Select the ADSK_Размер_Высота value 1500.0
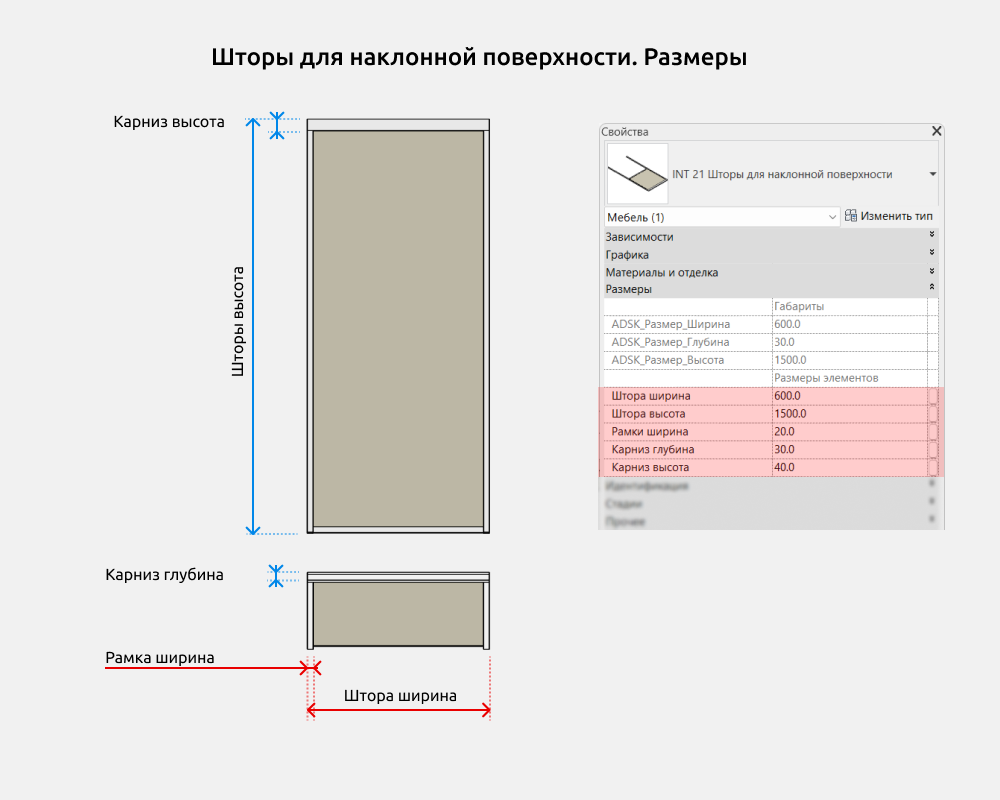1000x800 pixels. (x=849, y=360)
